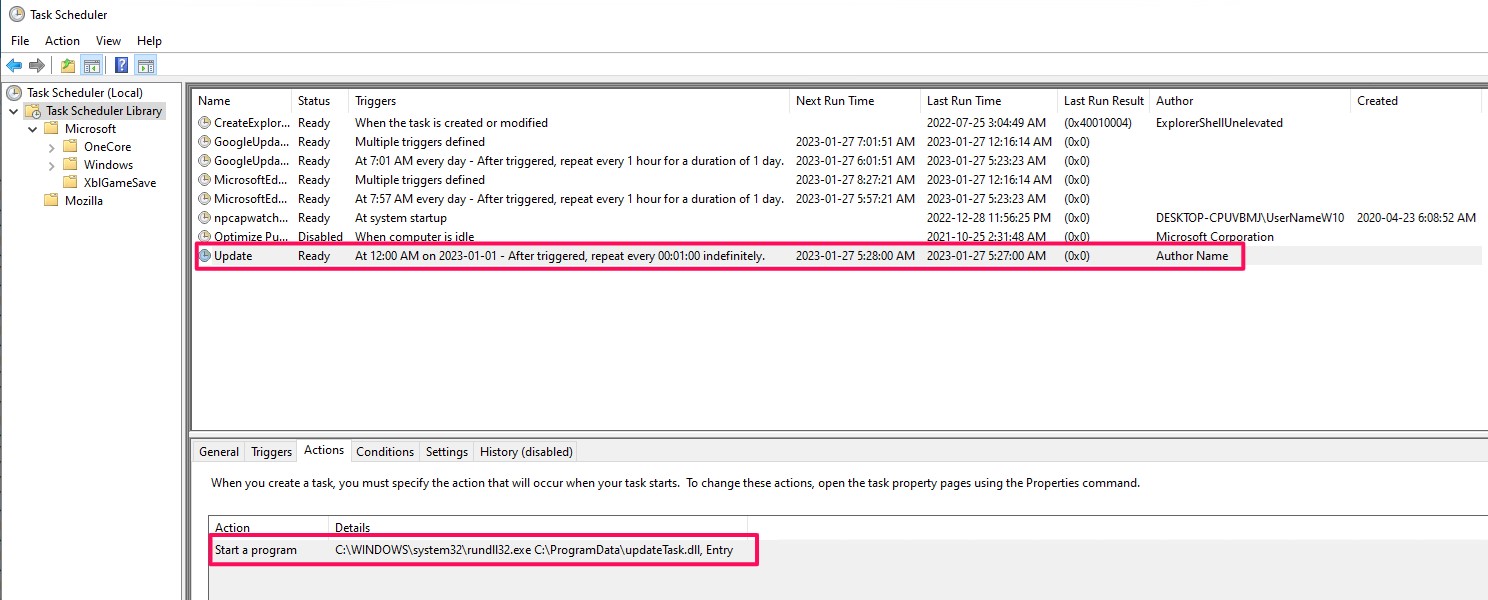This screenshot has width=1488, height=600.
Task: Collapse the Microsoft folder node
Action: pos(32,129)
